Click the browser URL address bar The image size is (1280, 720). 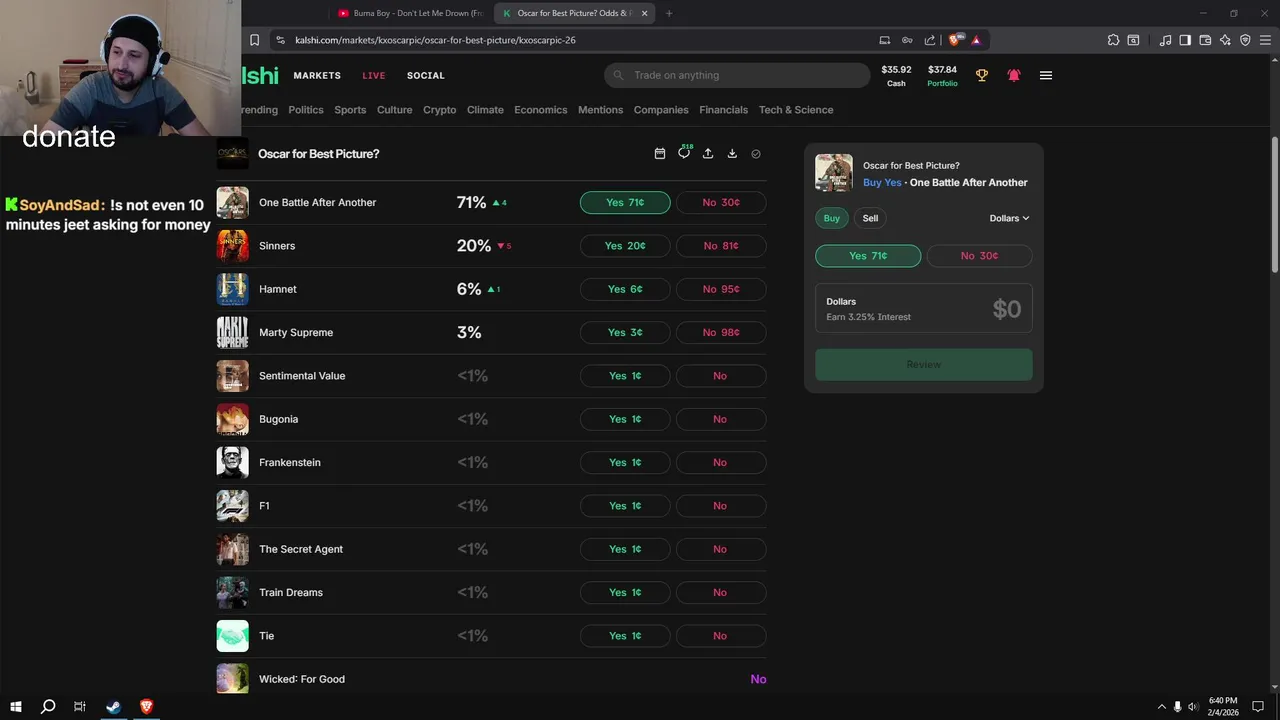click(x=570, y=40)
